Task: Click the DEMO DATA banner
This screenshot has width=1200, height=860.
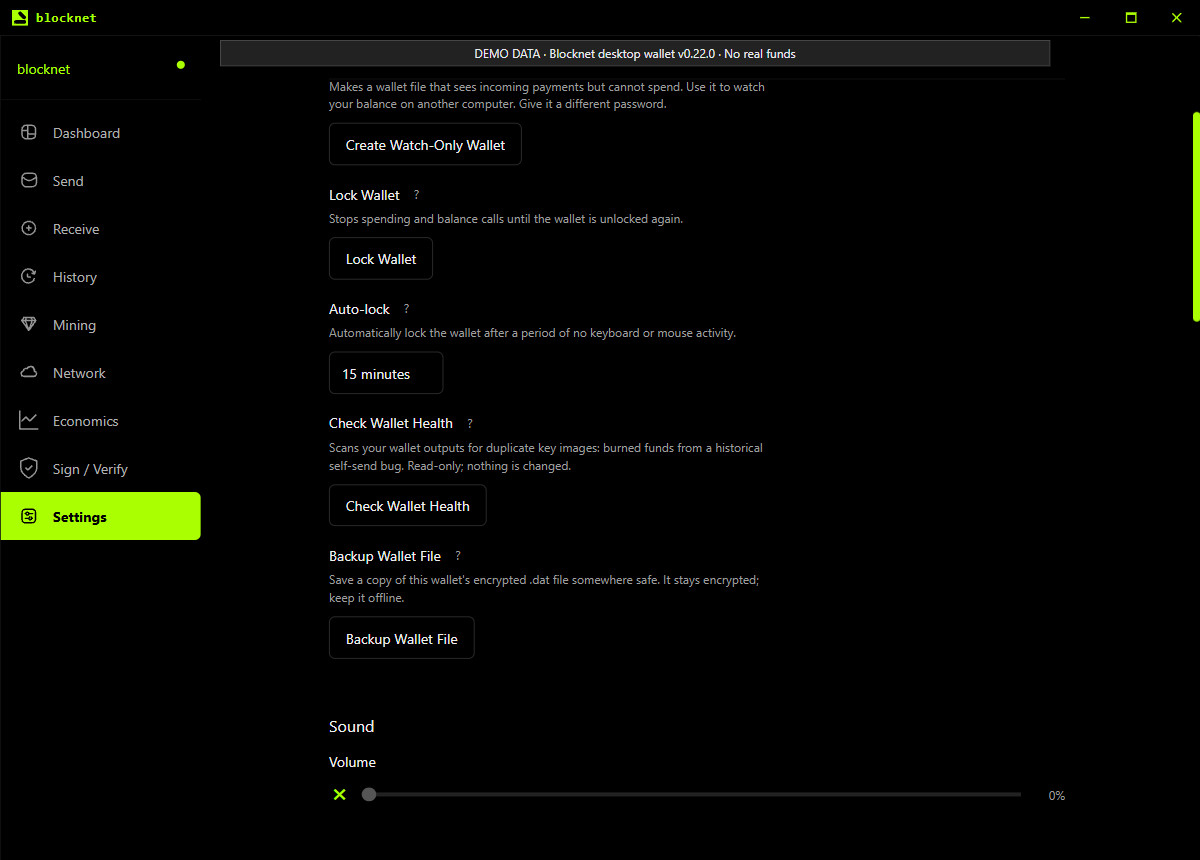Action: click(x=635, y=53)
